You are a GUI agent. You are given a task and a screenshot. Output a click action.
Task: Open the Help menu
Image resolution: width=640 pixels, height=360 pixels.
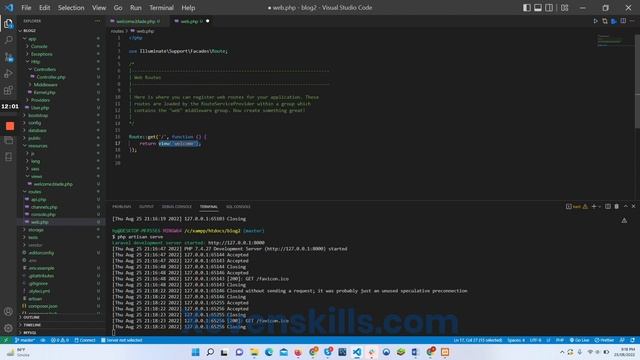(188, 8)
